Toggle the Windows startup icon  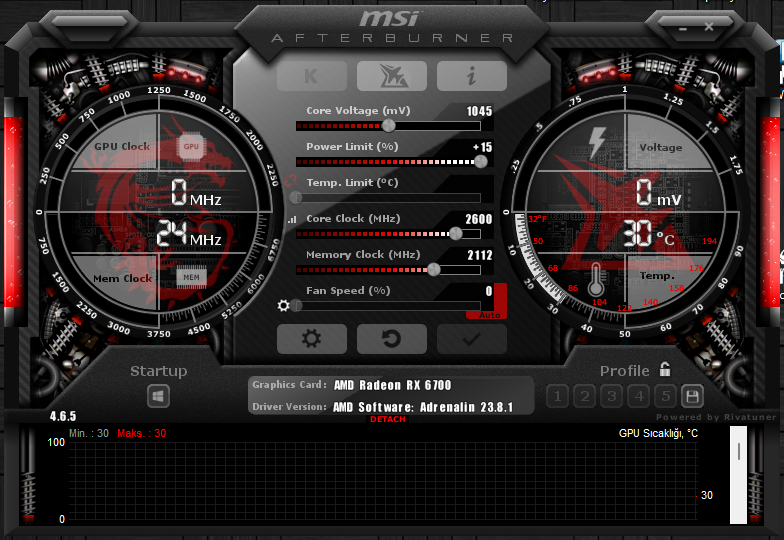coord(158,396)
